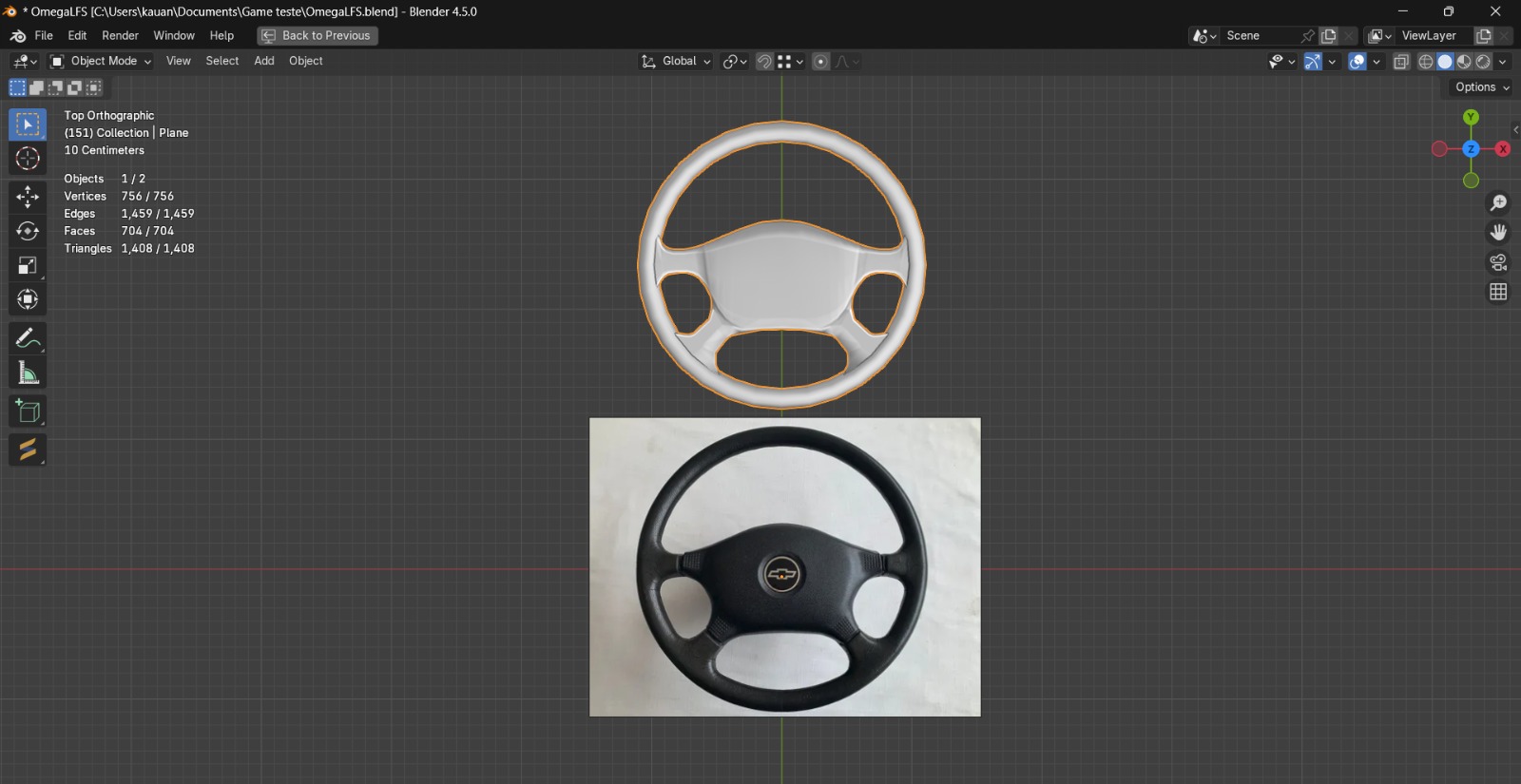The height and width of the screenshot is (784, 1521).
Task: Open the editor type dropdown
Action: click(25, 62)
